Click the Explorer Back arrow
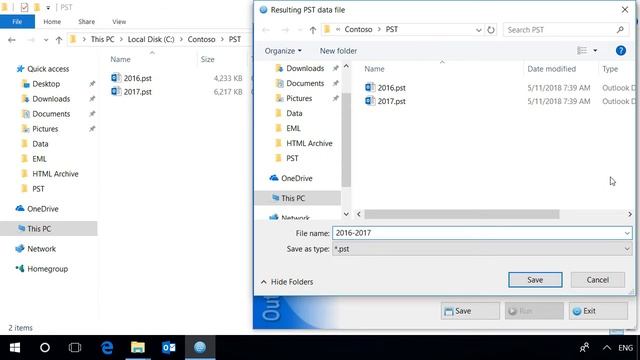The image size is (640, 360). pyautogui.click(x=12, y=40)
